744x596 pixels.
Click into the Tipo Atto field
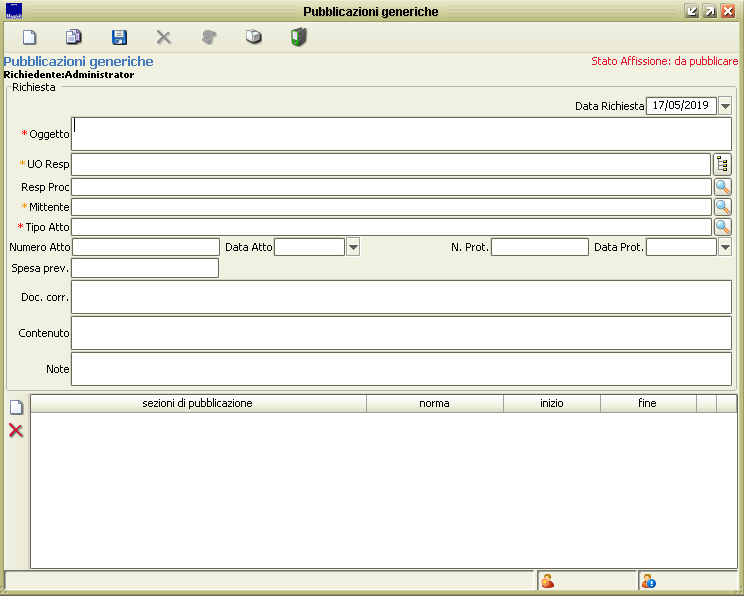pos(391,227)
